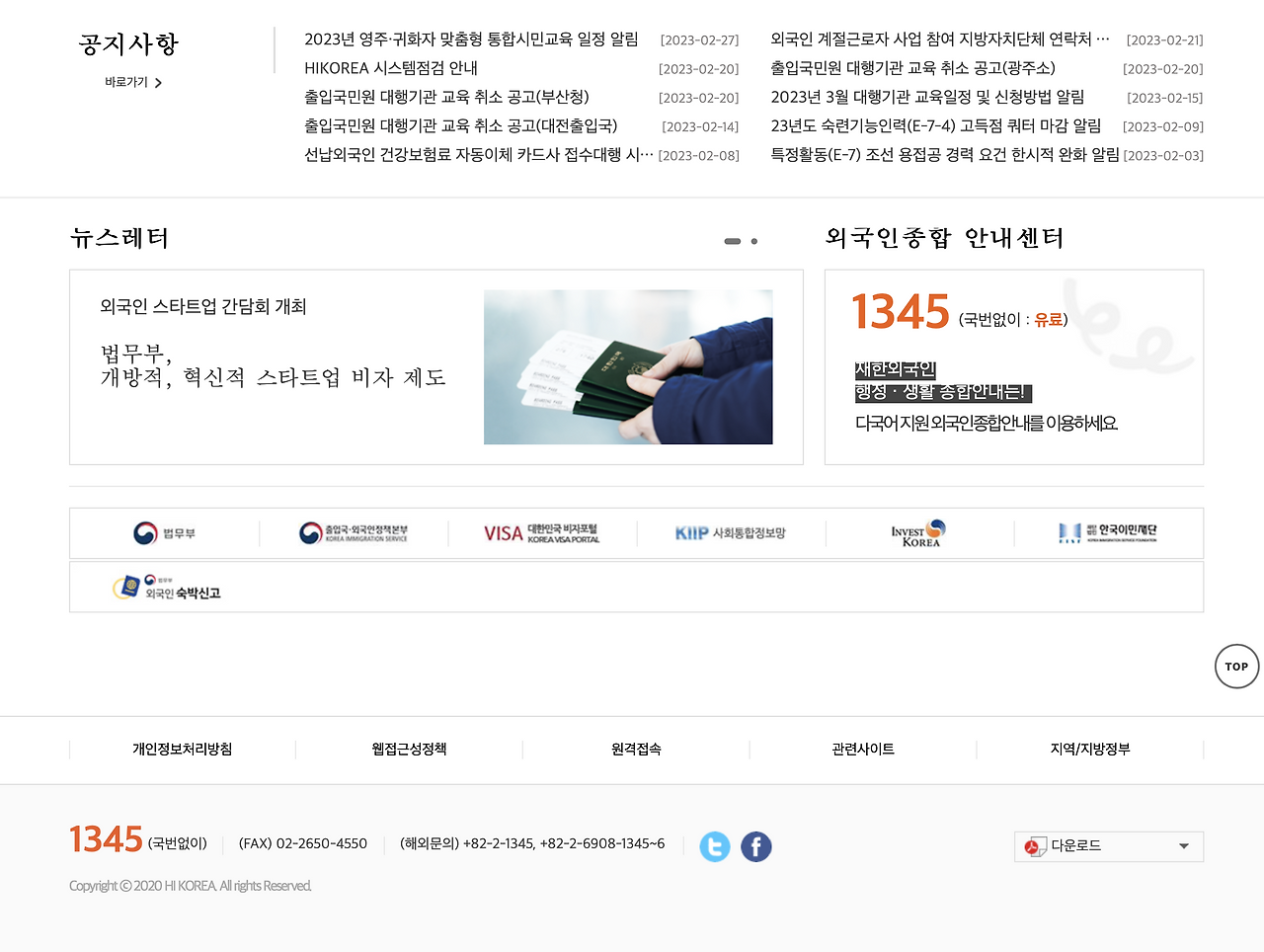Open the 지역/지방정부 footer menu item
This screenshot has width=1264, height=952.
pyautogui.click(x=1090, y=749)
